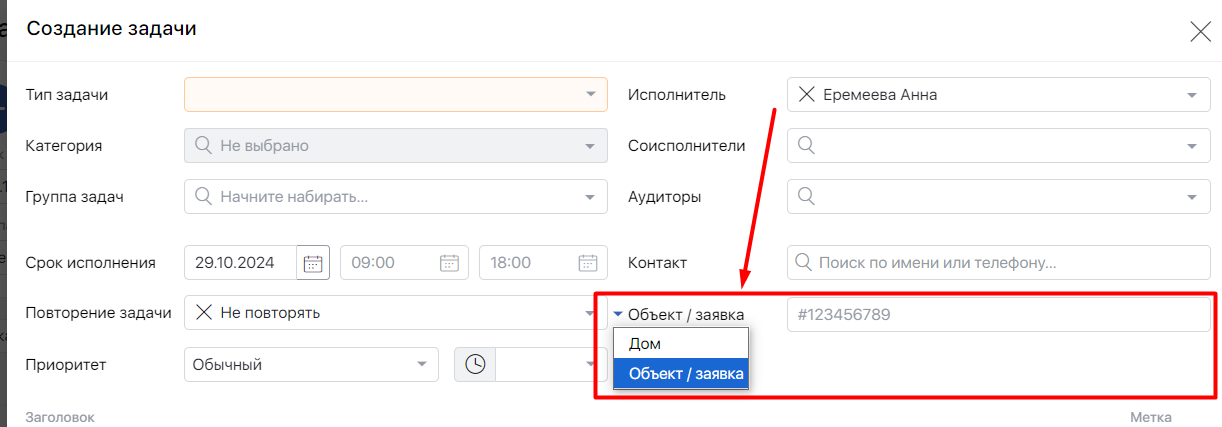Click the Контакт search input field
1222x427 pixels.
pyautogui.click(x=1000, y=263)
